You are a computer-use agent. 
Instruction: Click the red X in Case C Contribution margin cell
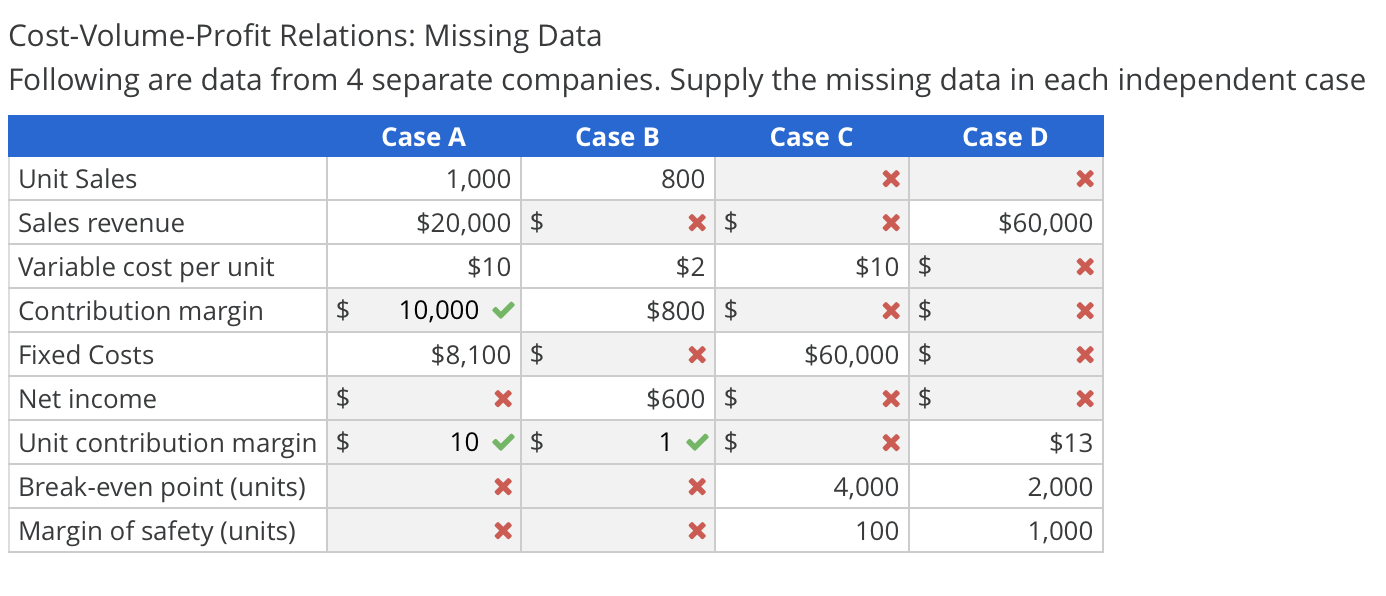tap(890, 310)
